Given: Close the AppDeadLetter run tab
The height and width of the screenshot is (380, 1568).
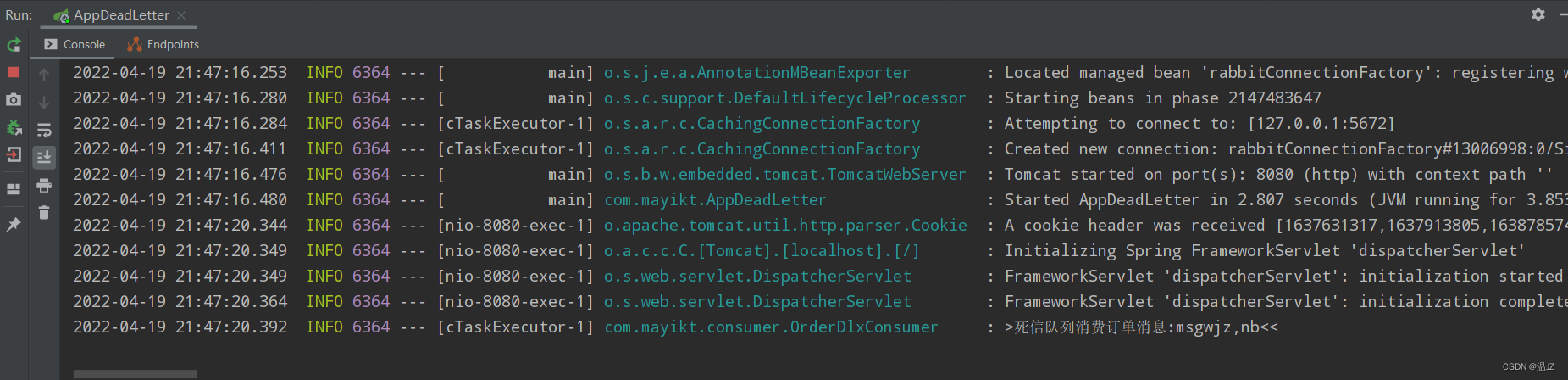Looking at the screenshot, I should coord(181,15).
